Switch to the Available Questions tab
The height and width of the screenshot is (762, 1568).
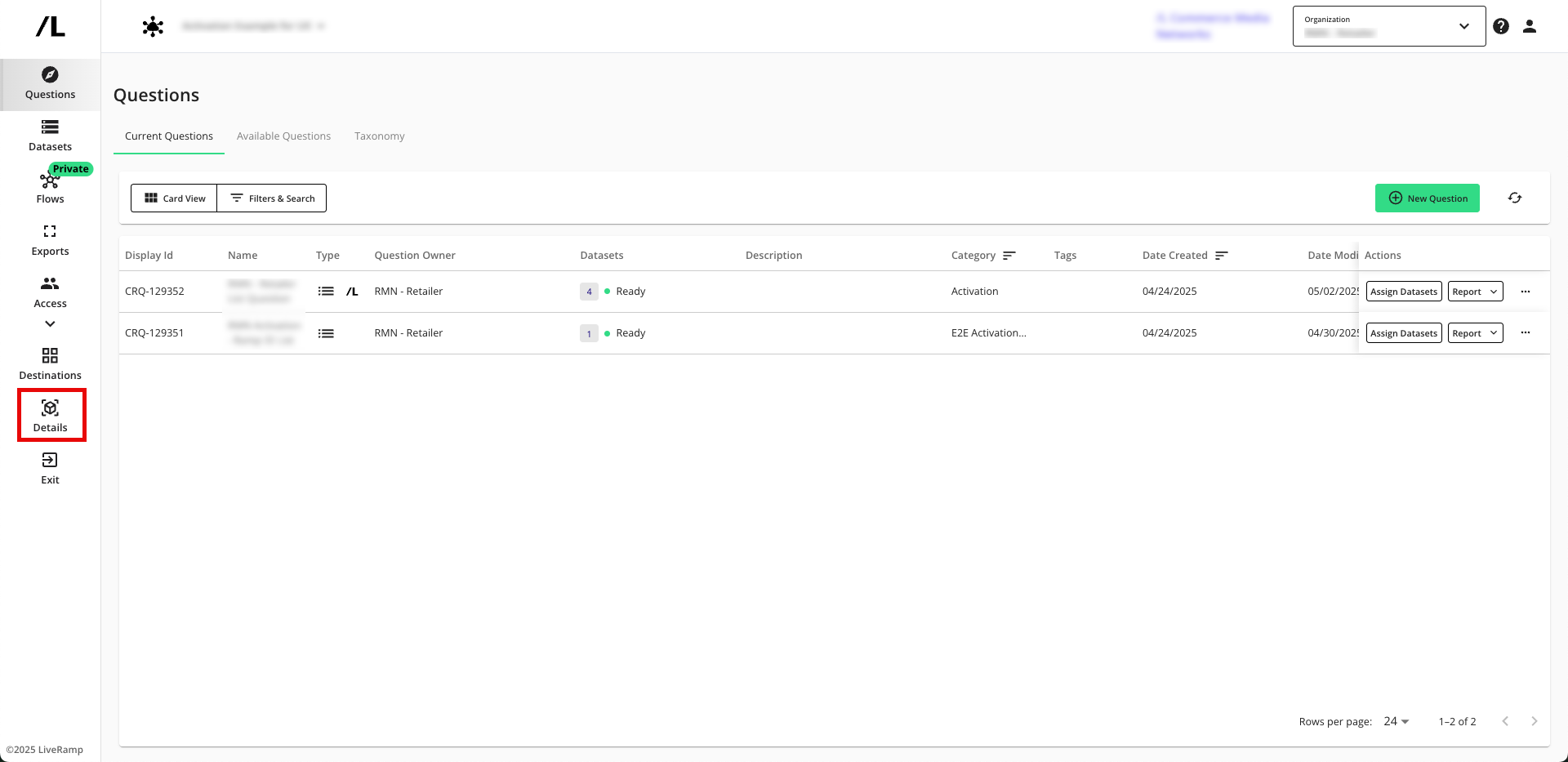[x=283, y=136]
